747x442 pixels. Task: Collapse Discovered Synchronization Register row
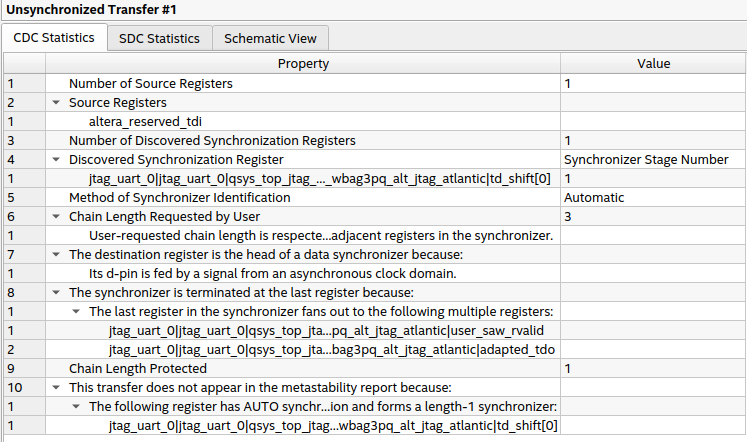54,159
